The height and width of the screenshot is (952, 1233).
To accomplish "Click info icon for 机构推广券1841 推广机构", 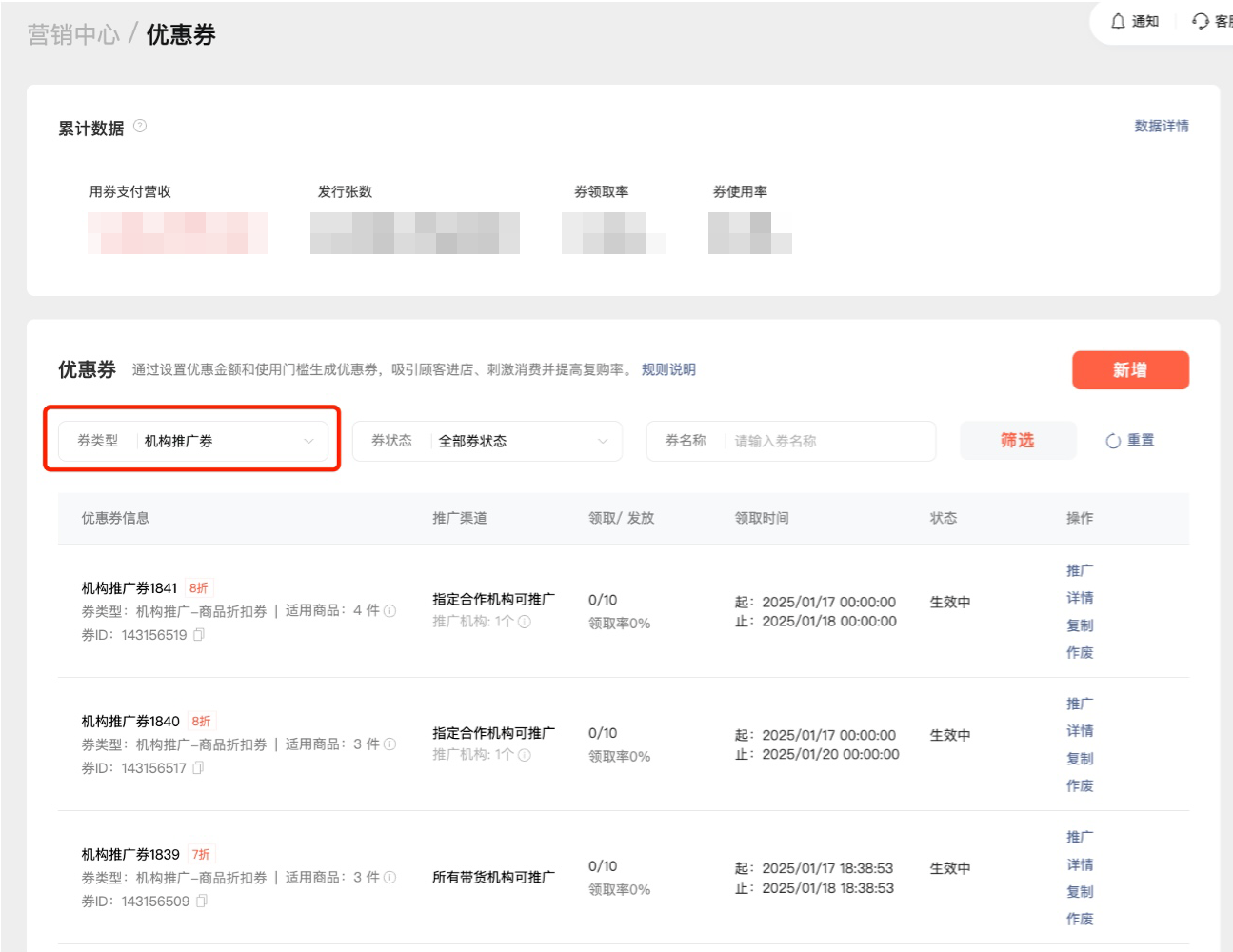I will coord(525,622).
